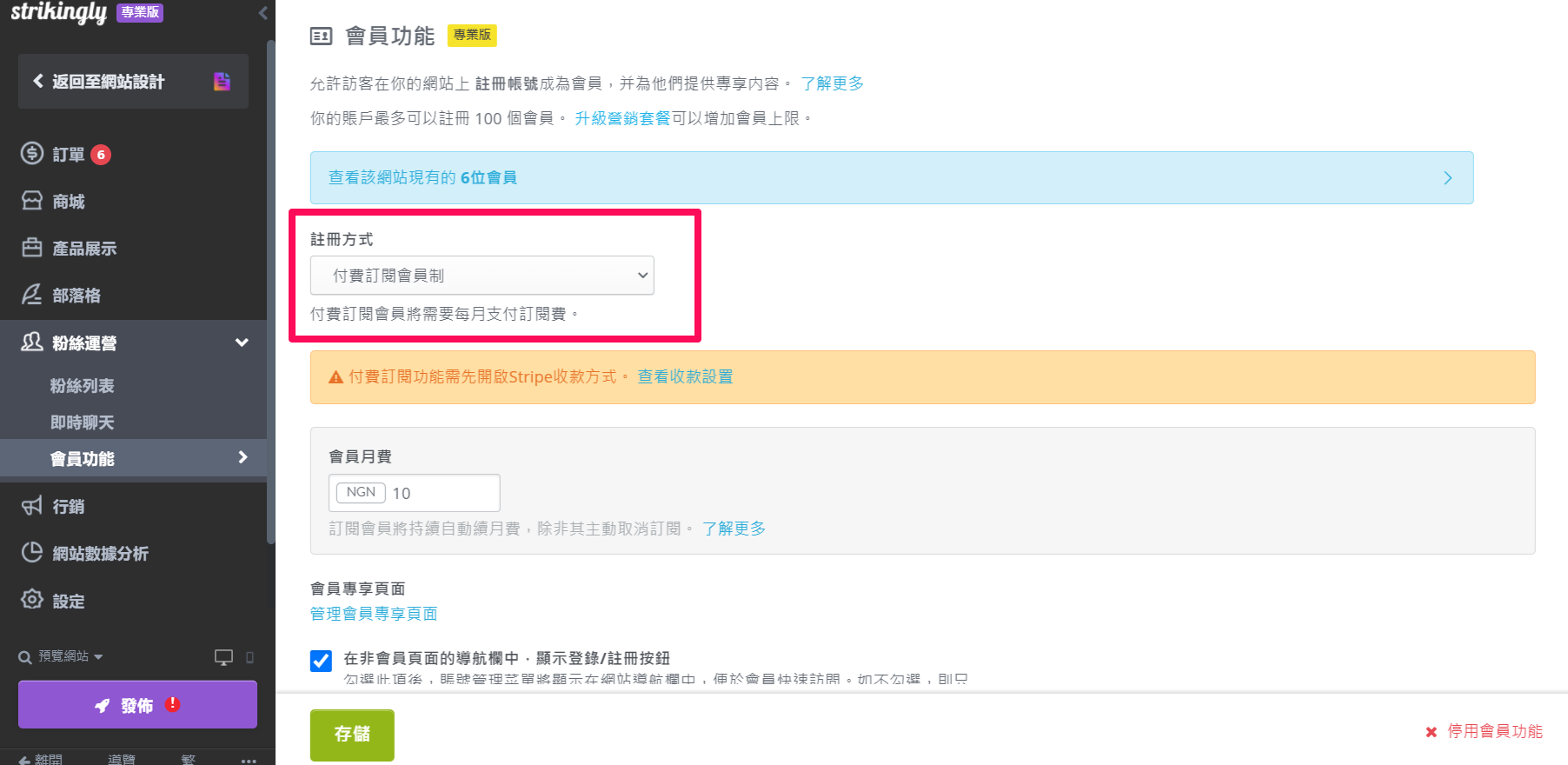Open 即時聊天 submenu item
This screenshot has width=1568, height=765.
82,422
